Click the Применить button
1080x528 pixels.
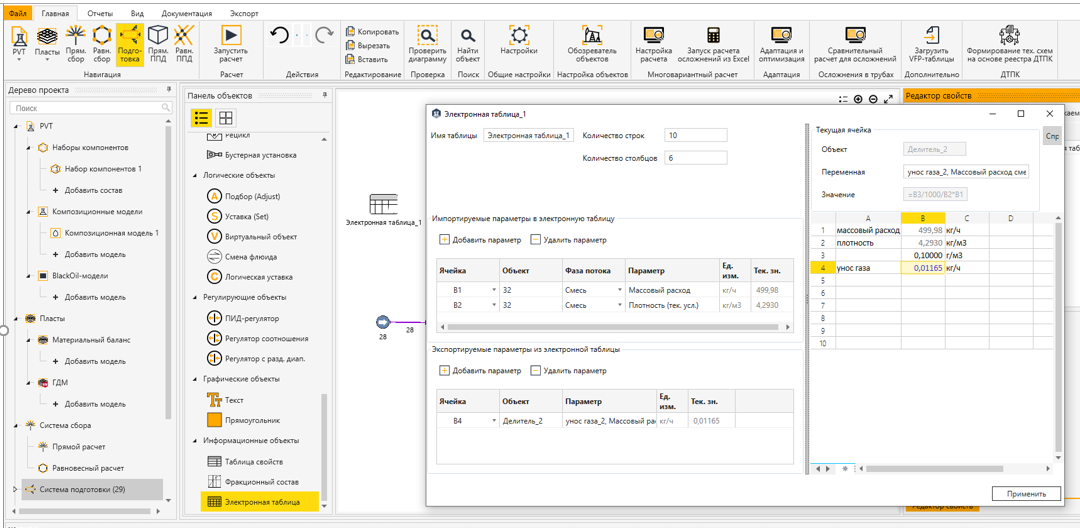click(x=1026, y=494)
